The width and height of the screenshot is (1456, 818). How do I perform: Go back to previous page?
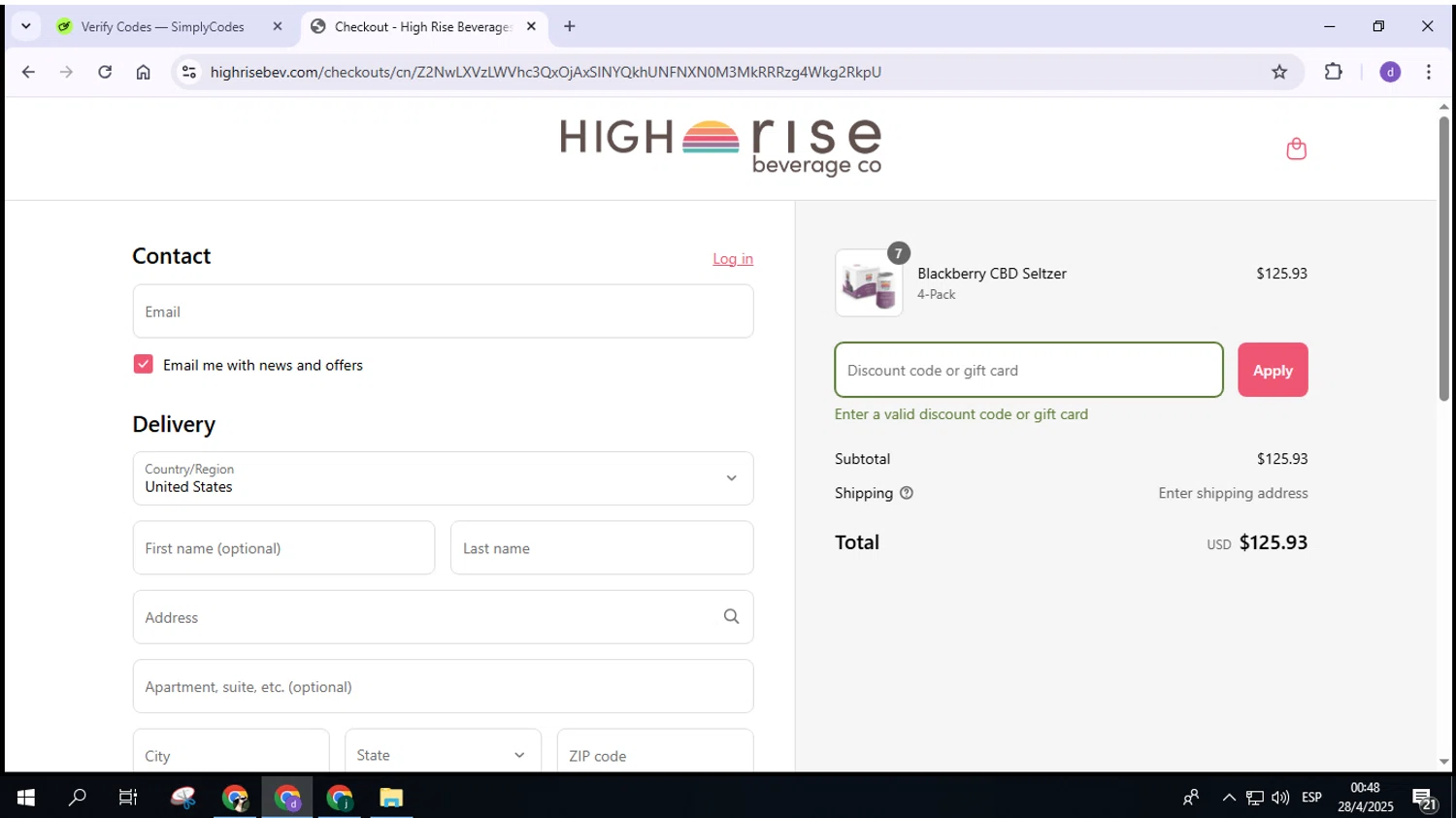pos(28,72)
